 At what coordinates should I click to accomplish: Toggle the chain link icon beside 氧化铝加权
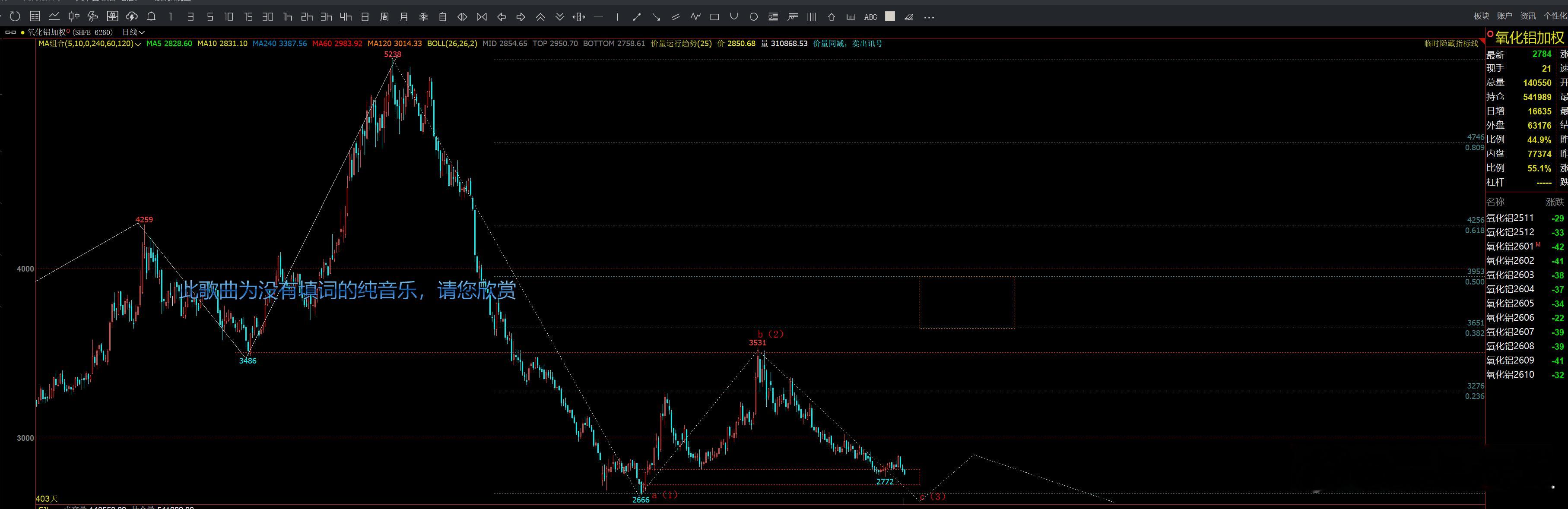[x=10, y=32]
